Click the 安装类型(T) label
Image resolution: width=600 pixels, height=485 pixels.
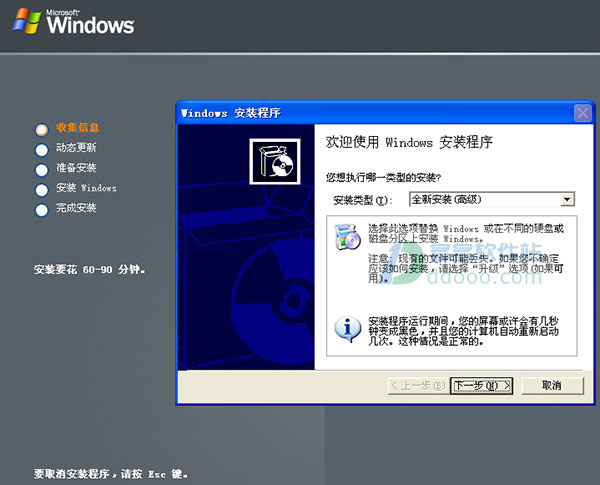[x=362, y=200]
